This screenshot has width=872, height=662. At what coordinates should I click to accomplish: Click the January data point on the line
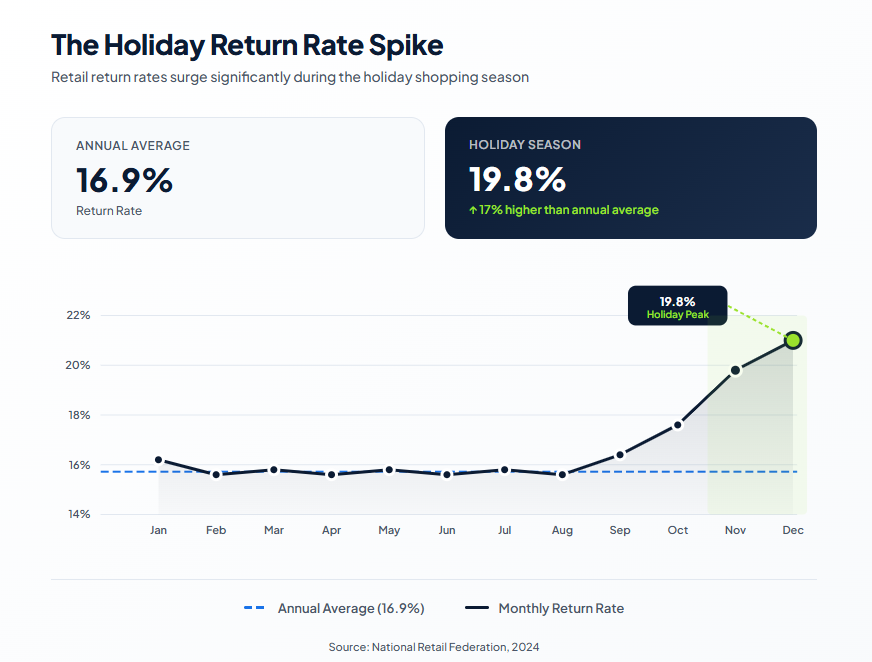click(x=158, y=460)
